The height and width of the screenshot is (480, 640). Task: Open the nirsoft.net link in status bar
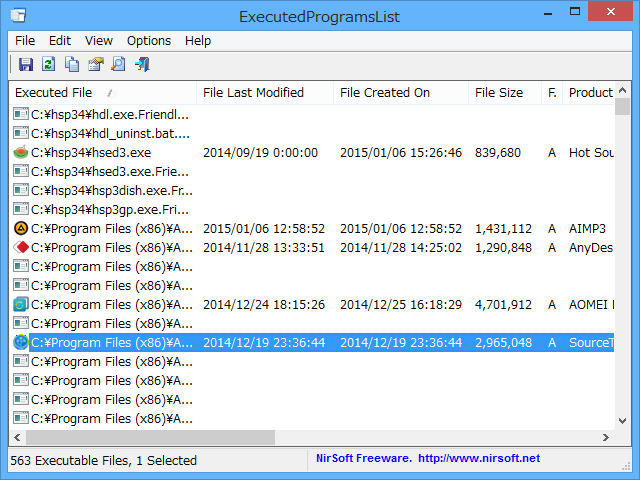(479, 458)
